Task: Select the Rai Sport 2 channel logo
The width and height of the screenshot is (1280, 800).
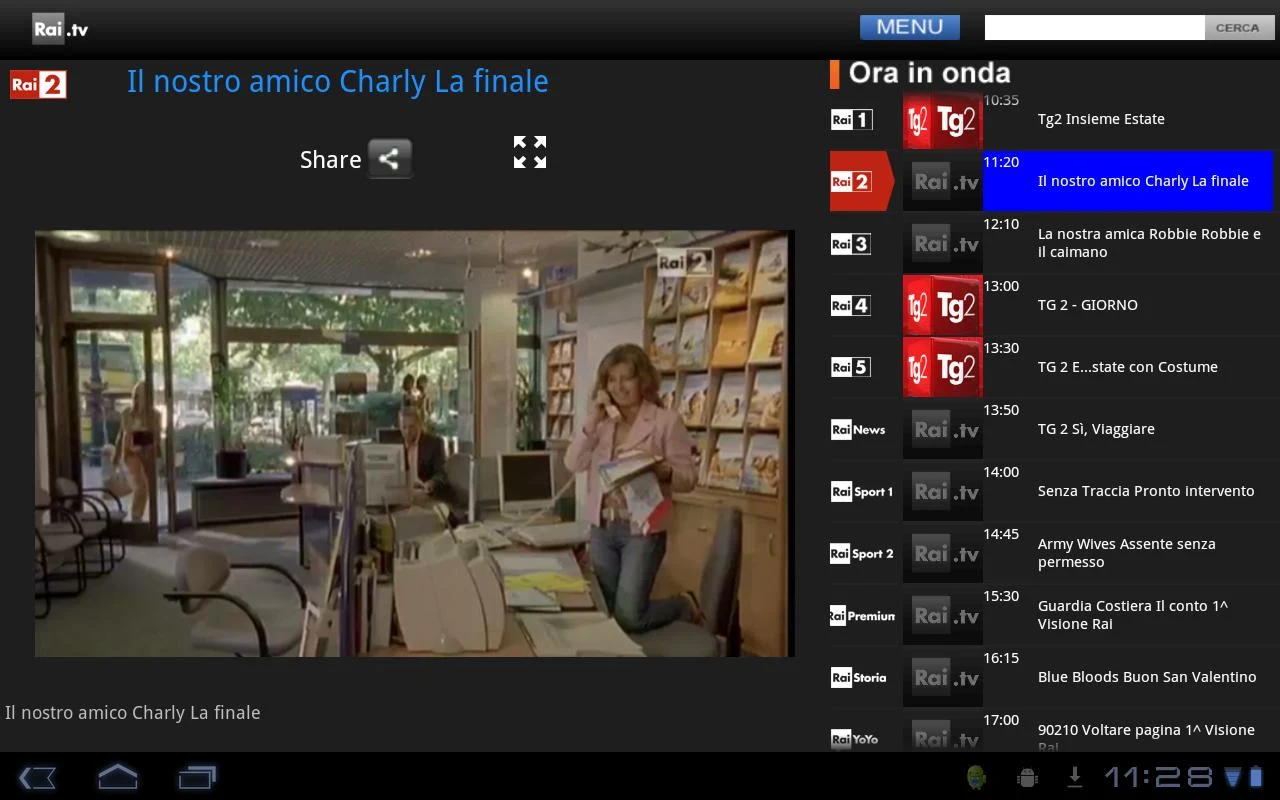Action: [x=862, y=553]
